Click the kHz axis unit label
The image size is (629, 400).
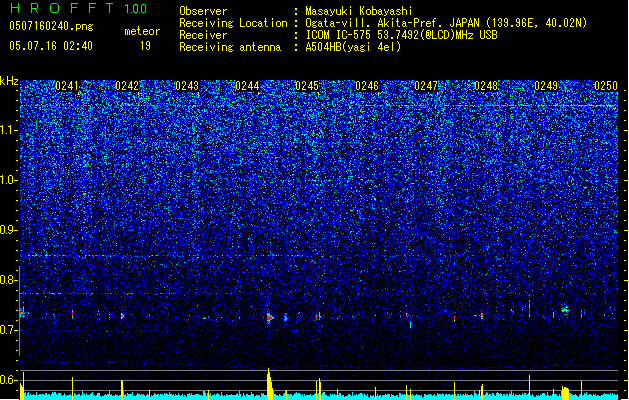[x=9, y=81]
